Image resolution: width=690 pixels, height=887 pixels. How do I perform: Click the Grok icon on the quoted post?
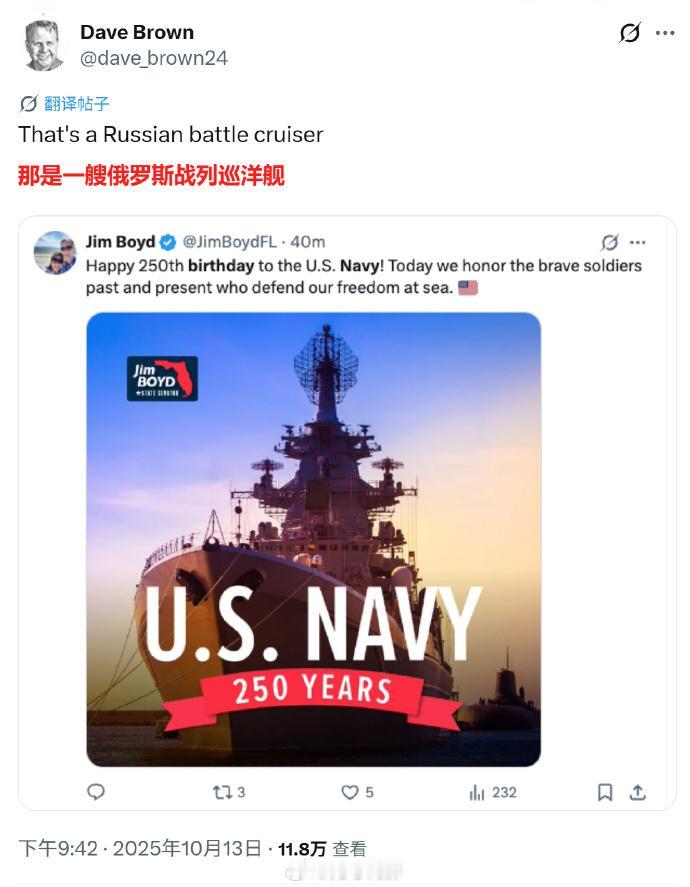(x=609, y=242)
